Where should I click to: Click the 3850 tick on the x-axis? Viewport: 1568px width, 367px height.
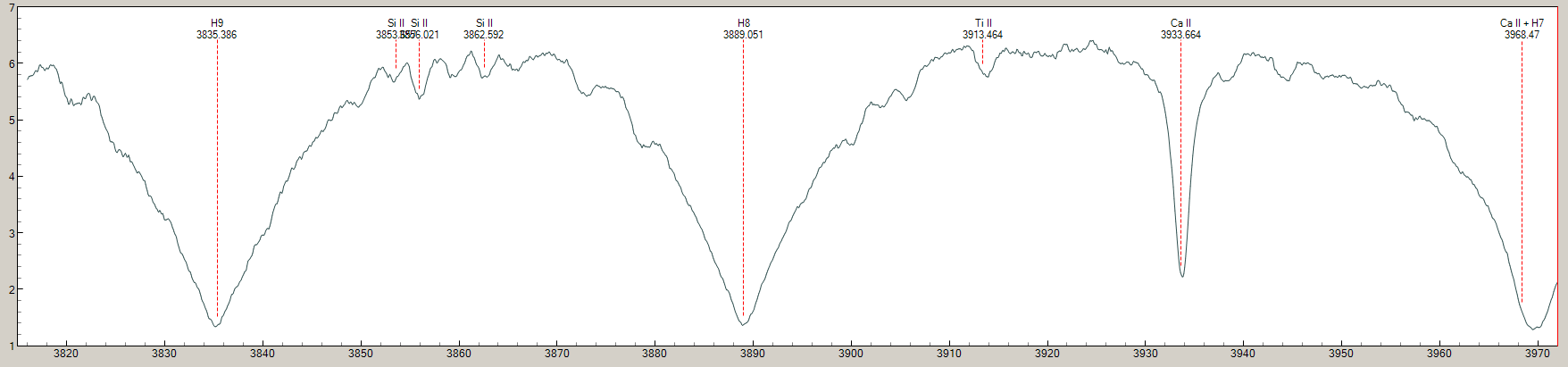[x=361, y=354]
